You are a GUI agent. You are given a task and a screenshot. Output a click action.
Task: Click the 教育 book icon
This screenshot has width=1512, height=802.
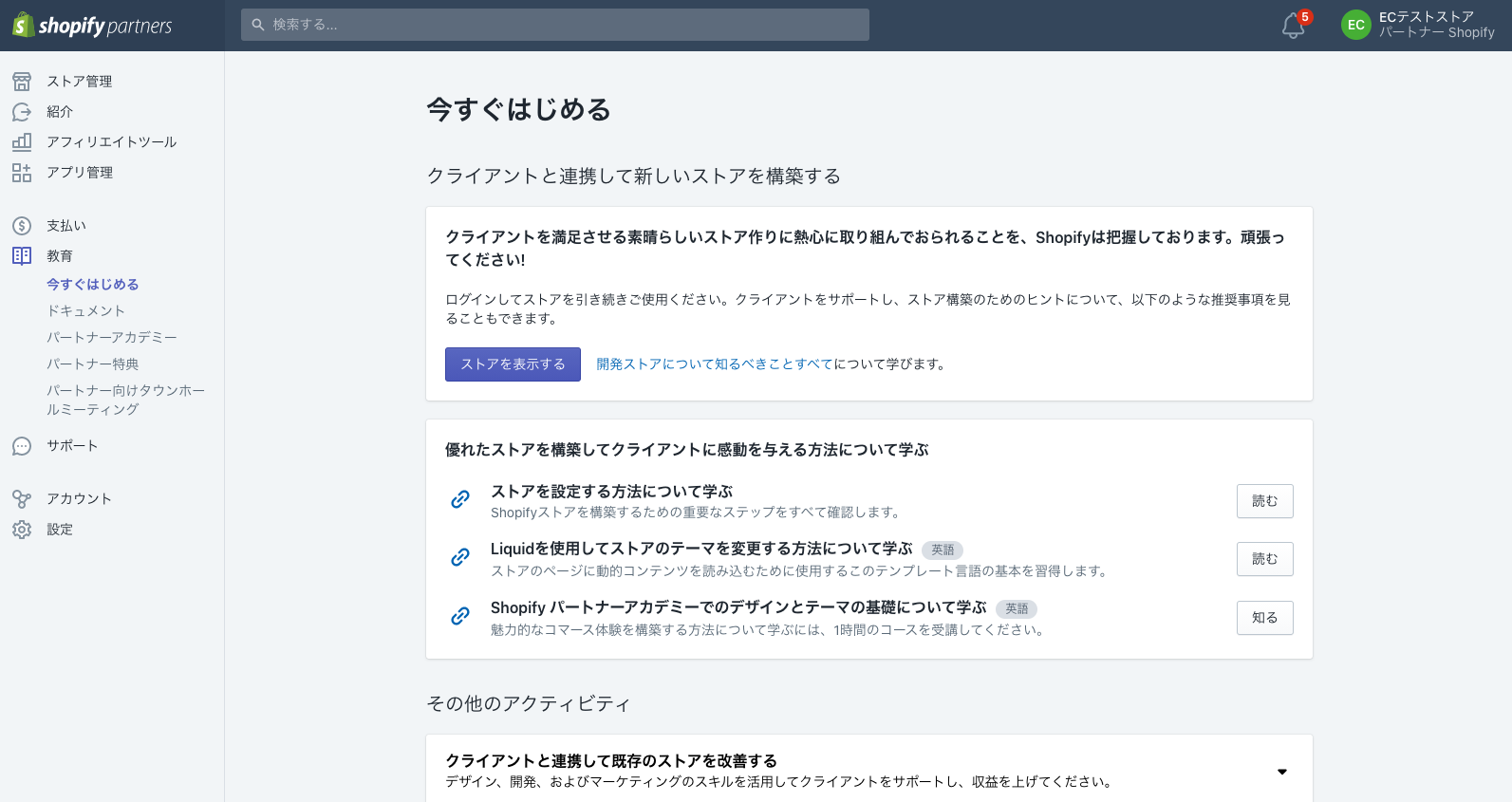pyautogui.click(x=22, y=256)
